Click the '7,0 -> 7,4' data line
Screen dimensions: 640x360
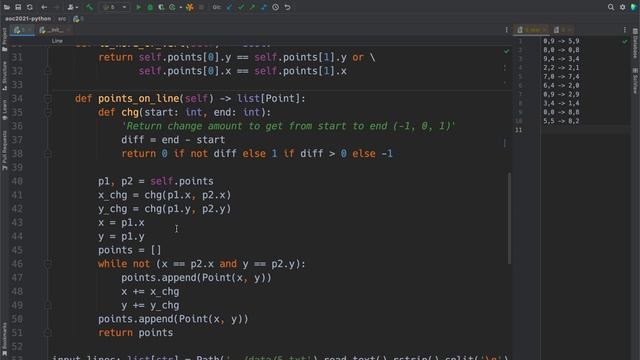tap(561, 76)
